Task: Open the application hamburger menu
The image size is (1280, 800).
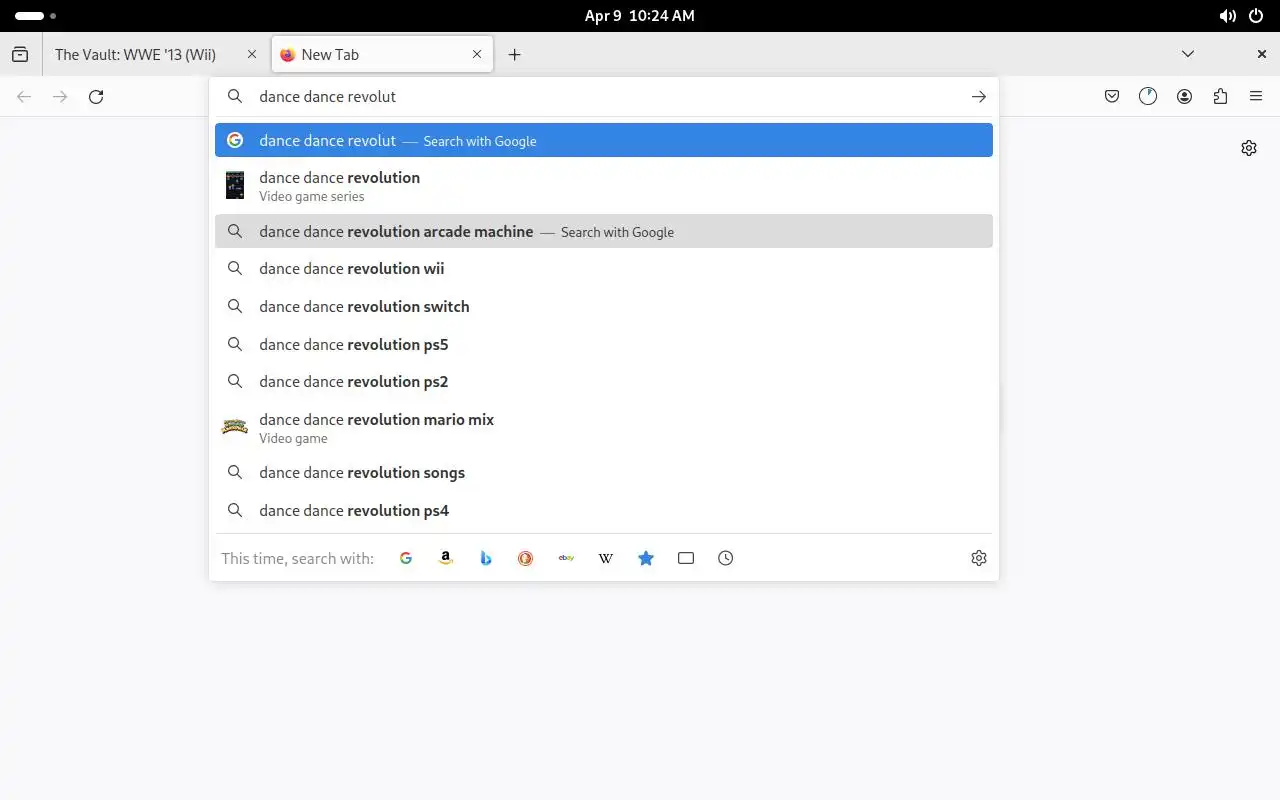Action: pos(1256,97)
